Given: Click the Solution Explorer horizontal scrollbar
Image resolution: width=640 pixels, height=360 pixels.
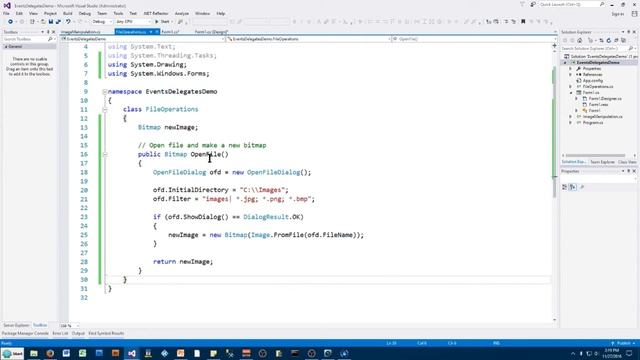Looking at the screenshot, I should (596, 156).
